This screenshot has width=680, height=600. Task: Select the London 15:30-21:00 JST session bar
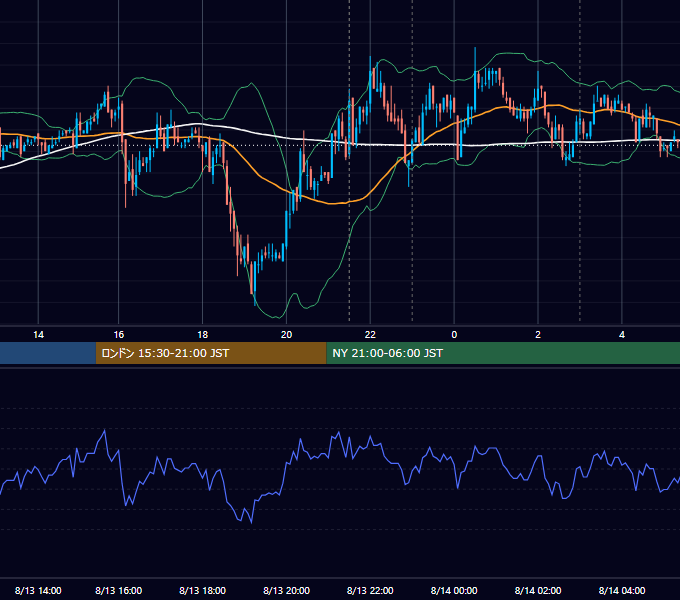tap(211, 353)
